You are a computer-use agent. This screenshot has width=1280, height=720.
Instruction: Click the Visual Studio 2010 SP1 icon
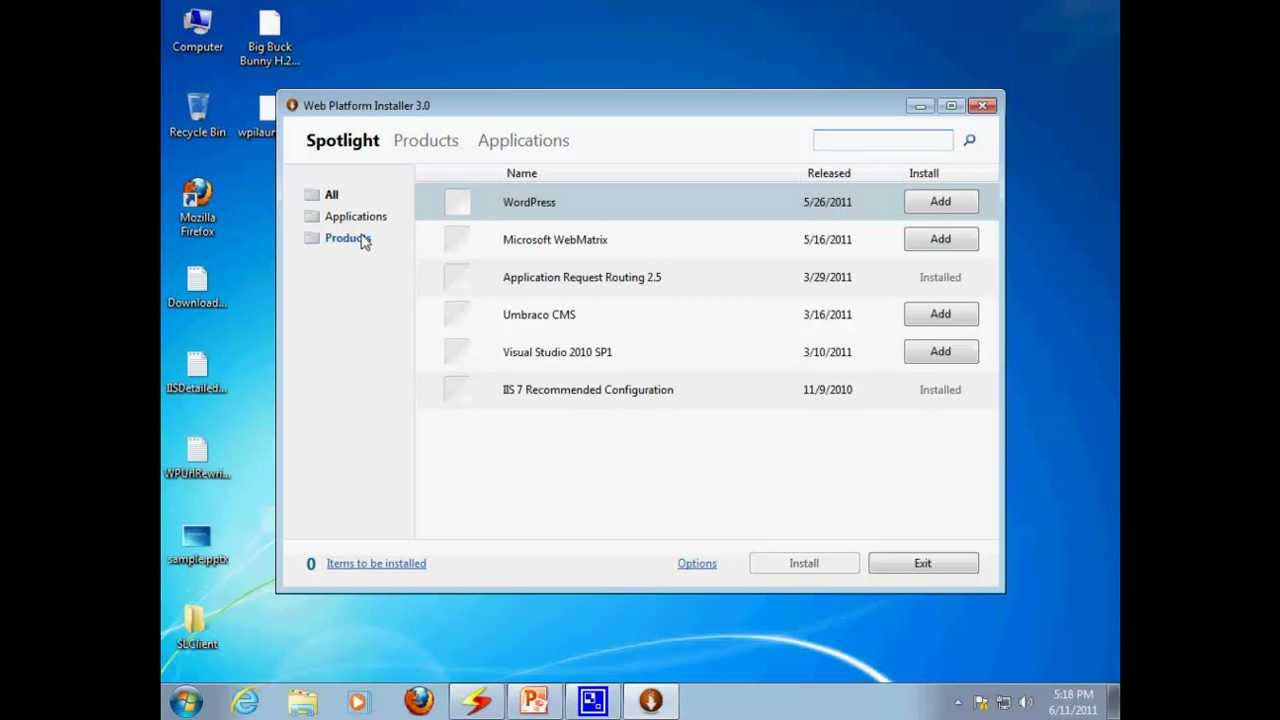[x=457, y=352]
